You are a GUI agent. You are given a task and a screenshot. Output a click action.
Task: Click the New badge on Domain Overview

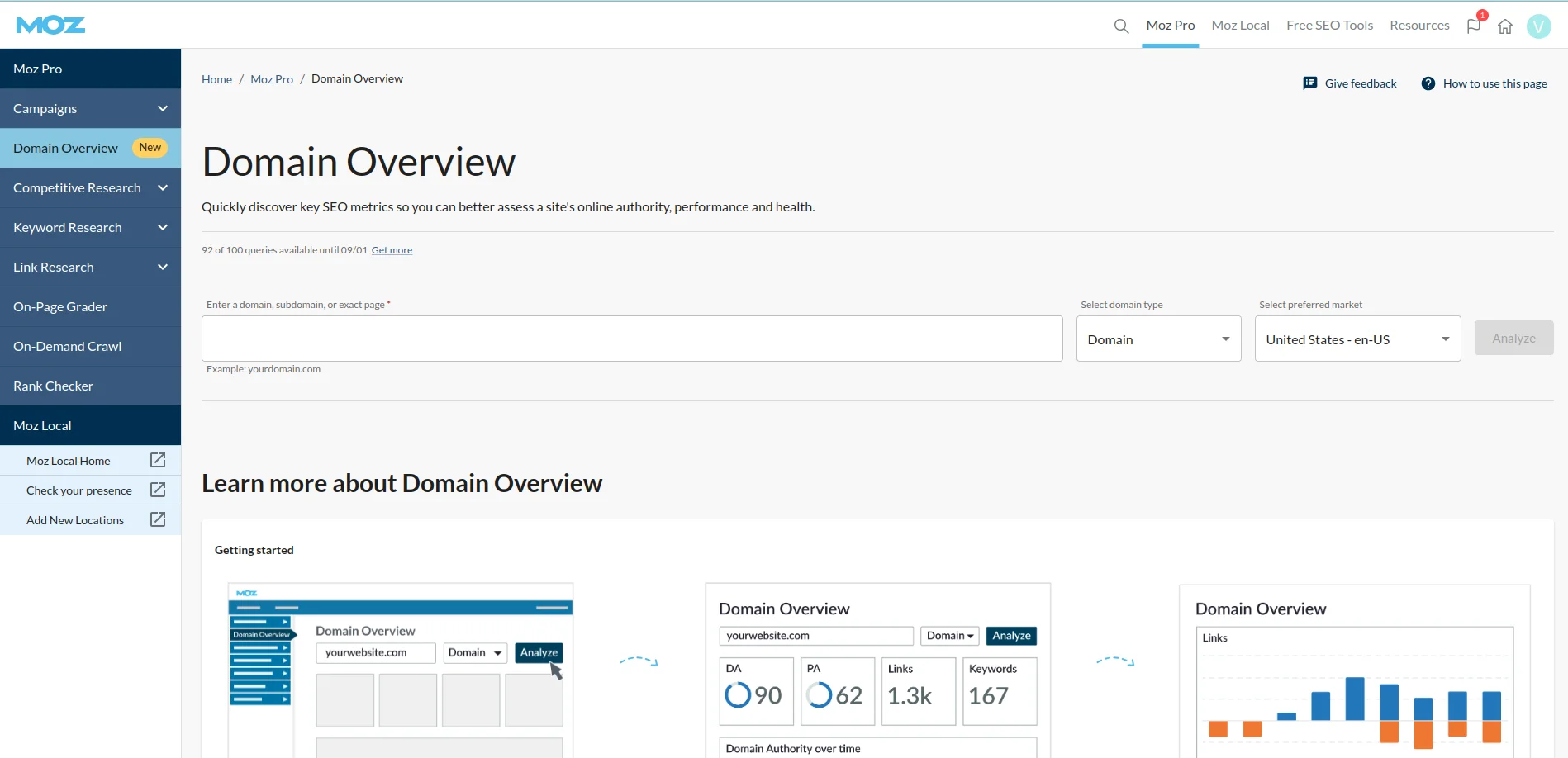150,148
